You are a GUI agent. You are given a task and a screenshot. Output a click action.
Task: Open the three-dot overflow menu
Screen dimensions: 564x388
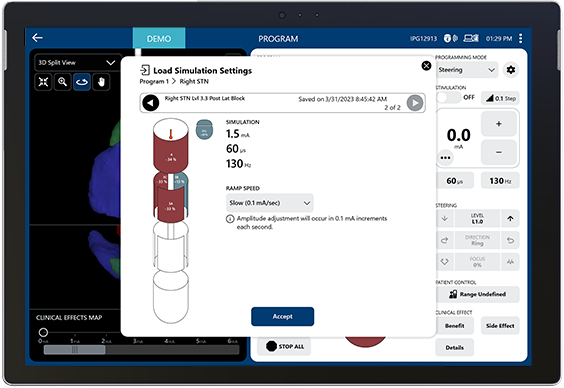(520, 38)
